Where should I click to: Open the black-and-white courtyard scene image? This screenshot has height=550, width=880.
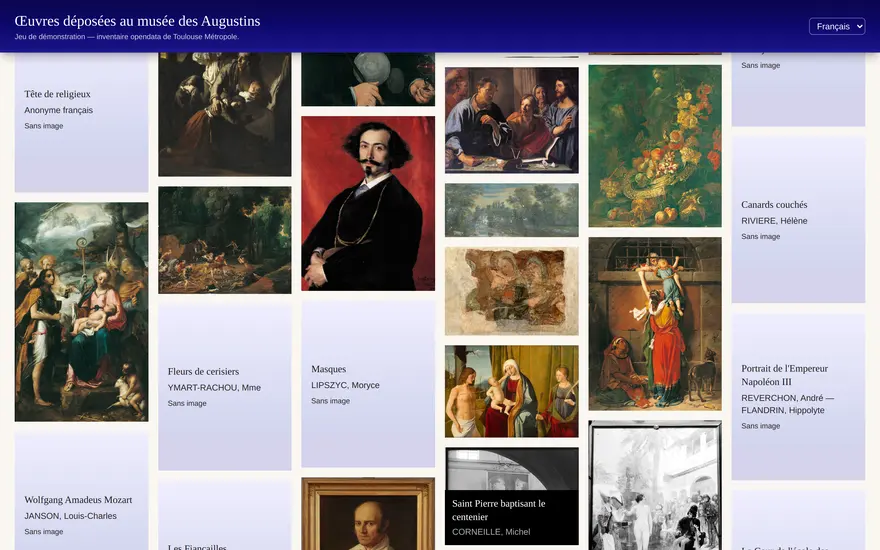click(655, 485)
